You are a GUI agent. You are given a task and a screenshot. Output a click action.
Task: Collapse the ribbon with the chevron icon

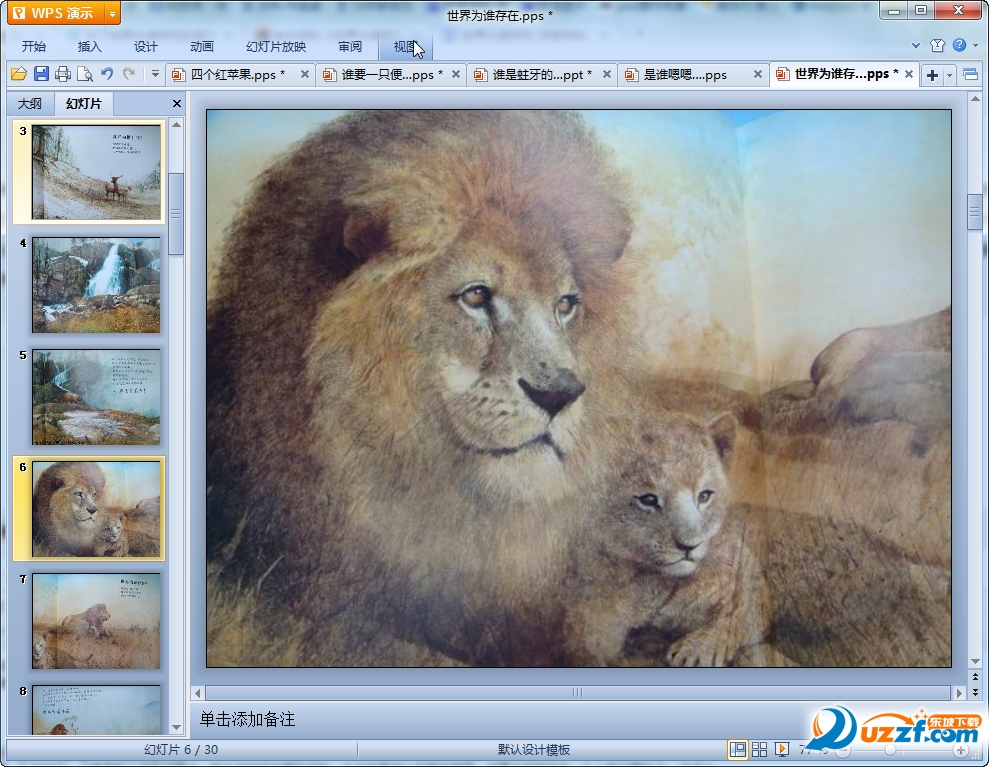click(916, 45)
